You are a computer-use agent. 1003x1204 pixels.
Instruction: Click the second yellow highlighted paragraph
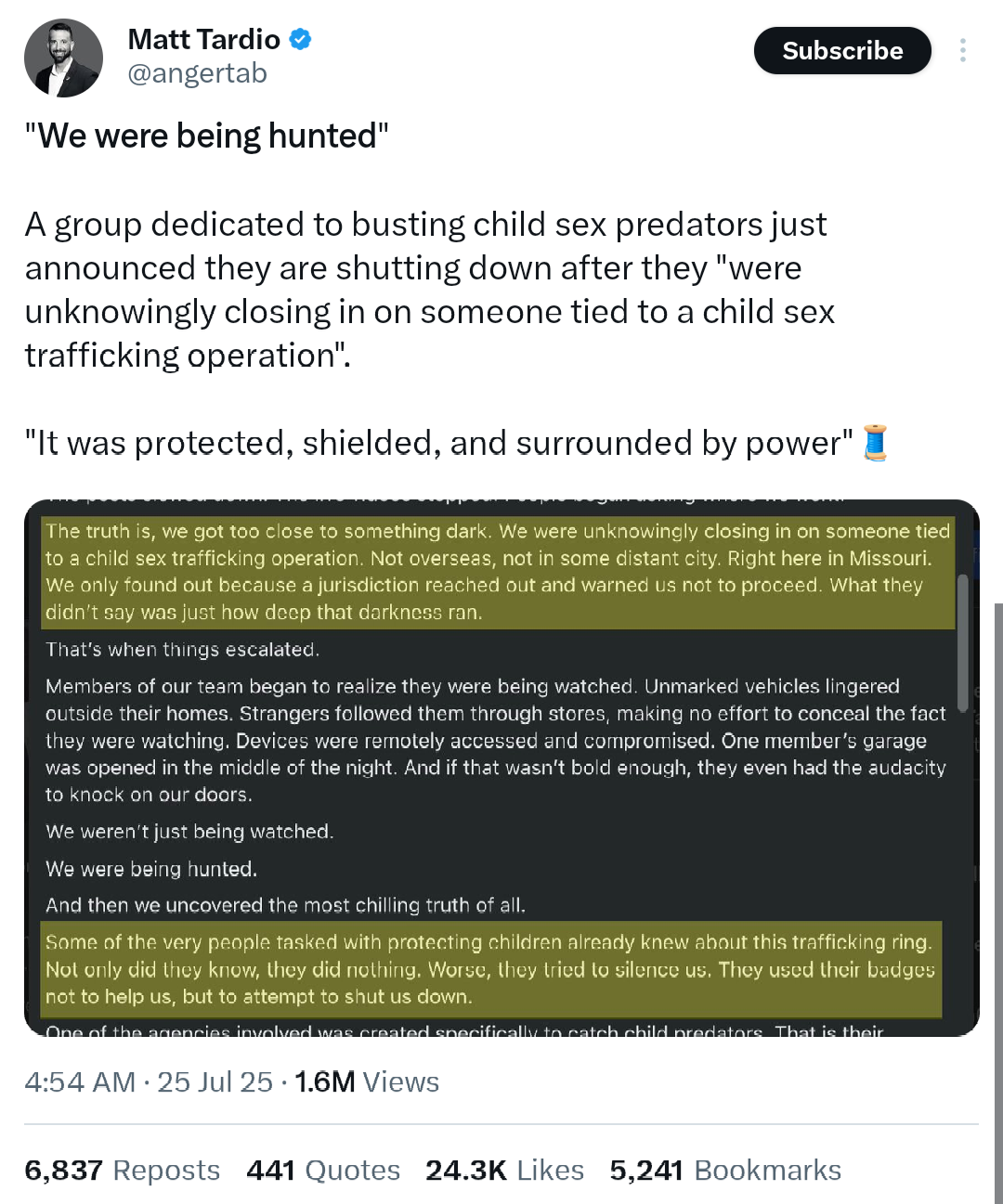coord(490,969)
